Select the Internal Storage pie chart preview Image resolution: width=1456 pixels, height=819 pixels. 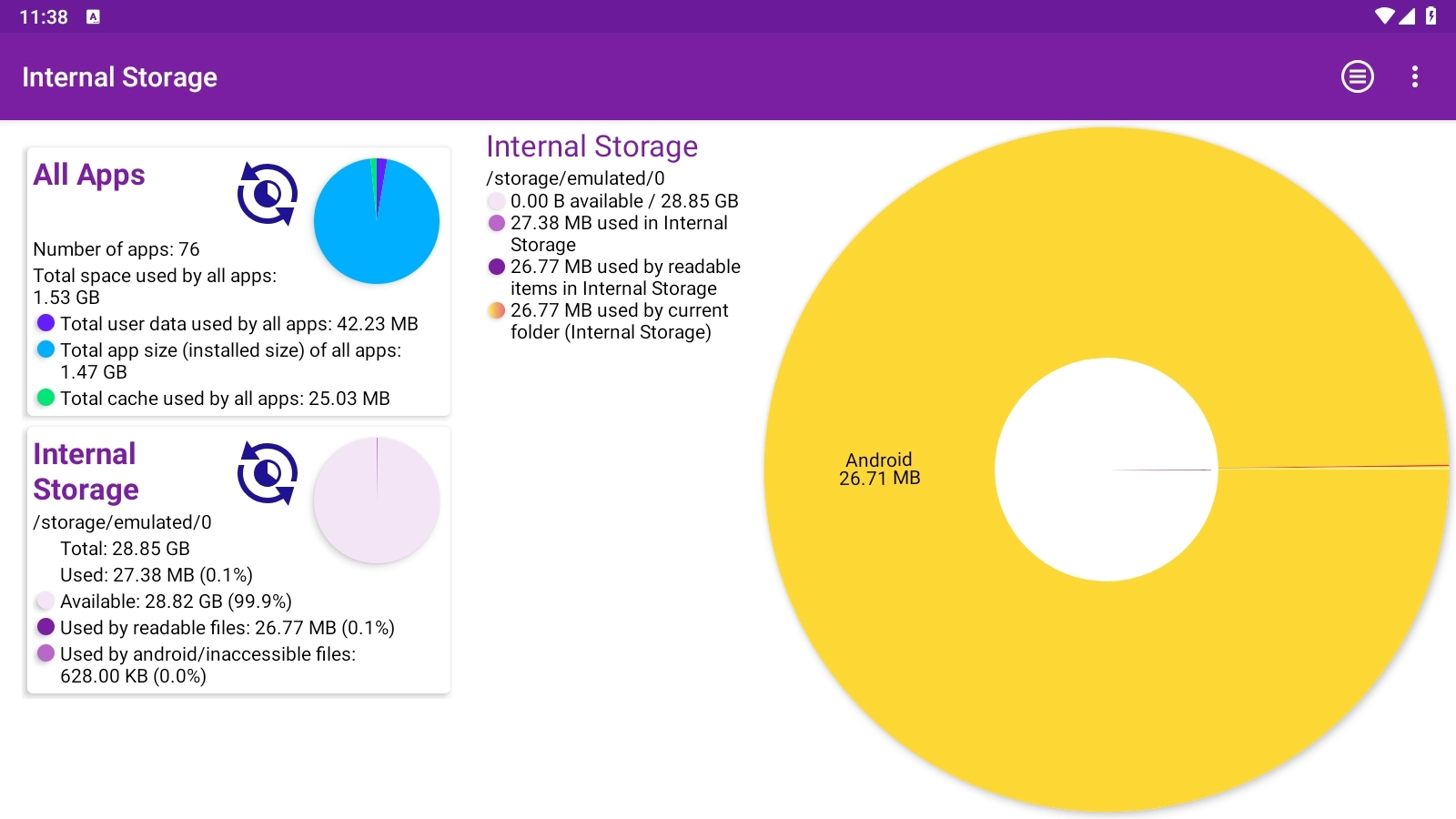click(x=376, y=499)
